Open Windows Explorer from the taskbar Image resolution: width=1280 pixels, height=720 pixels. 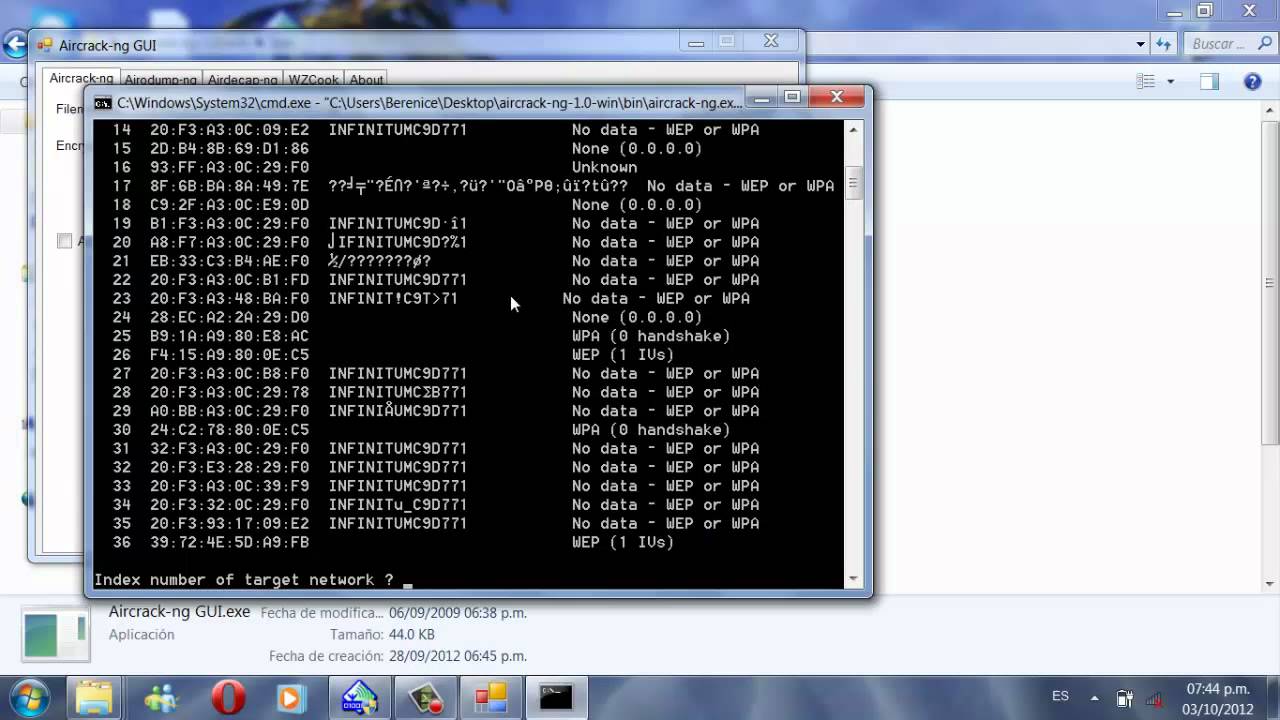coord(94,697)
